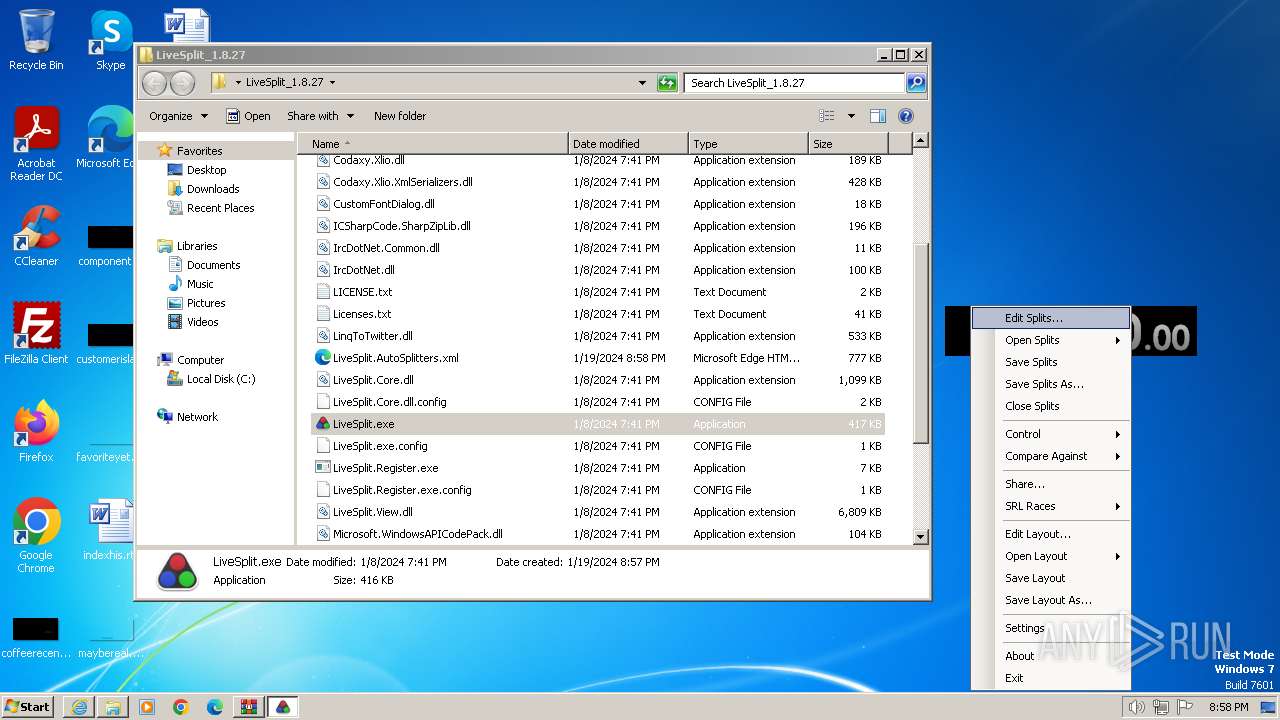Image resolution: width=1280 pixels, height=720 pixels.
Task: Expand the SRL Races submenu
Action: pos(1050,506)
